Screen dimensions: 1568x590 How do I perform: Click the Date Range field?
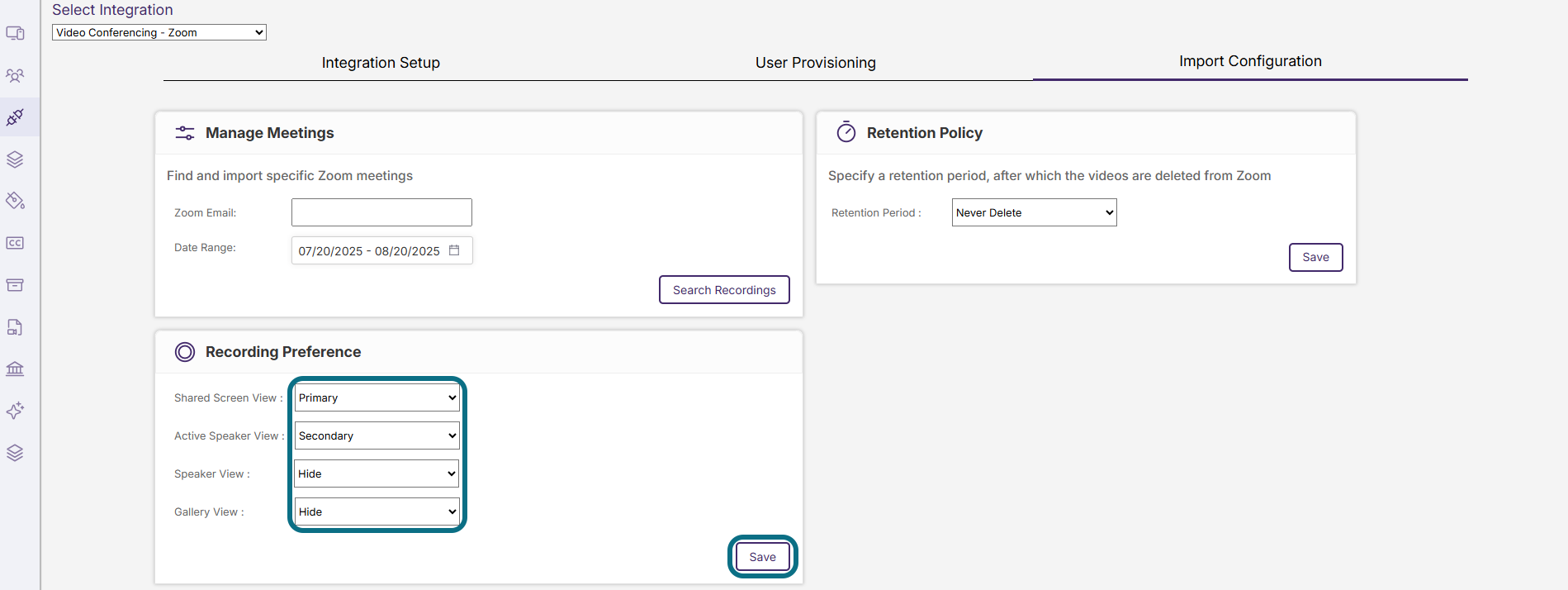(x=381, y=250)
